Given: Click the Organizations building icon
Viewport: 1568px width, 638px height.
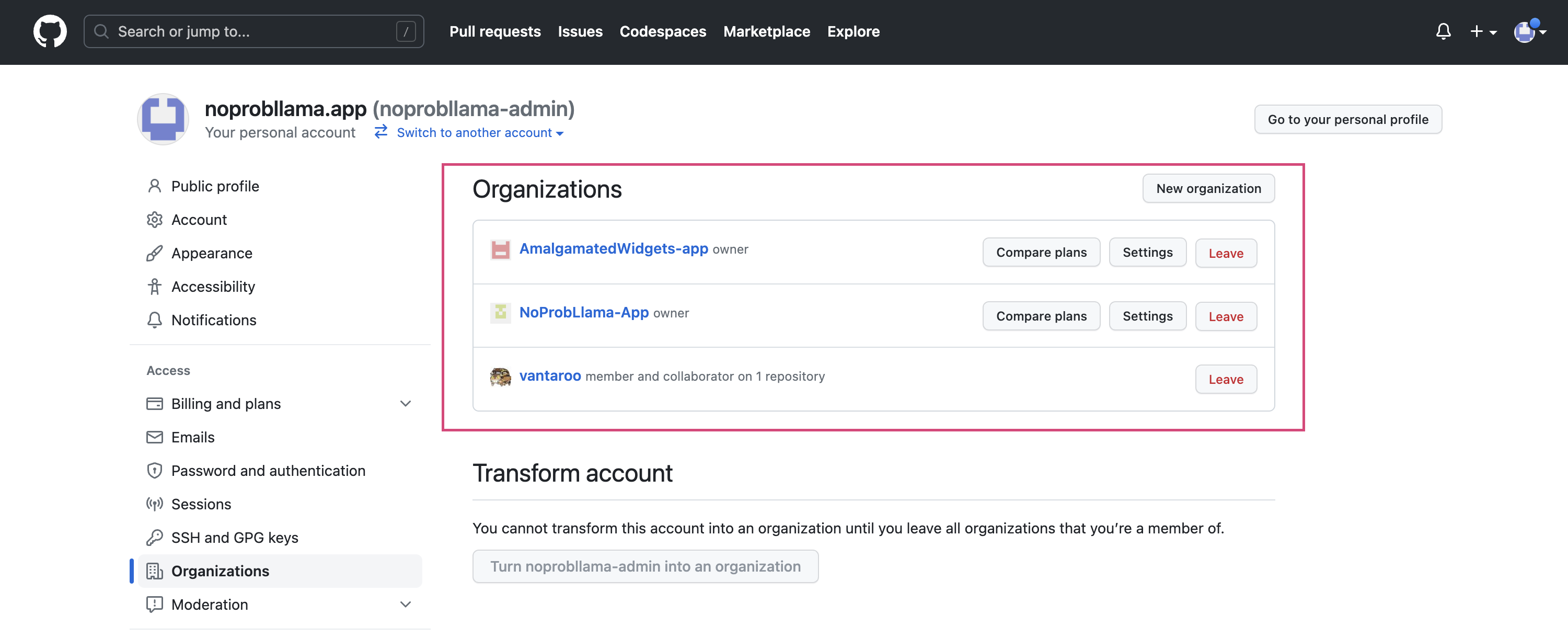Looking at the screenshot, I should tap(155, 571).
